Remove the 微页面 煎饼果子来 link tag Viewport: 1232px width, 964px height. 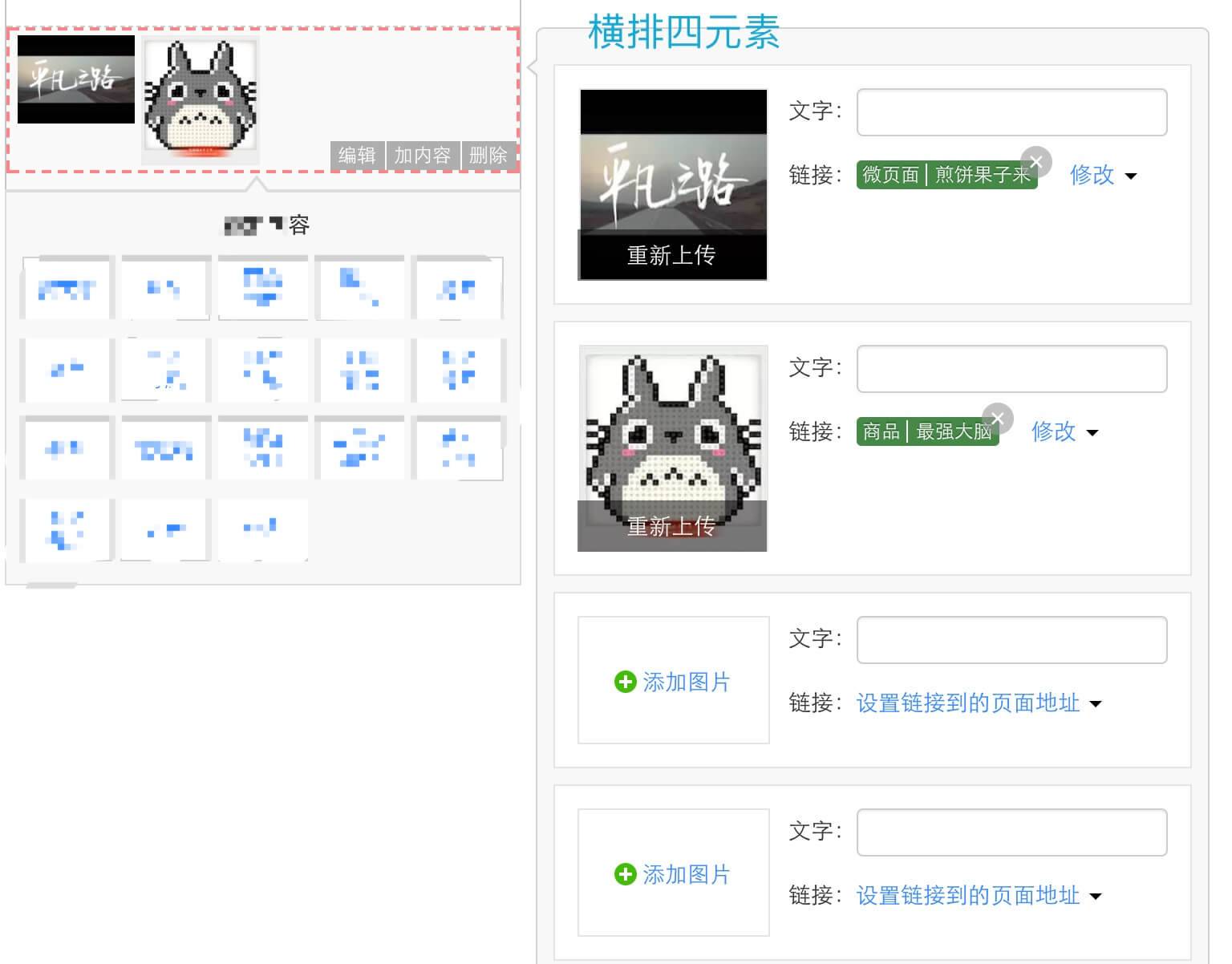point(1036,162)
